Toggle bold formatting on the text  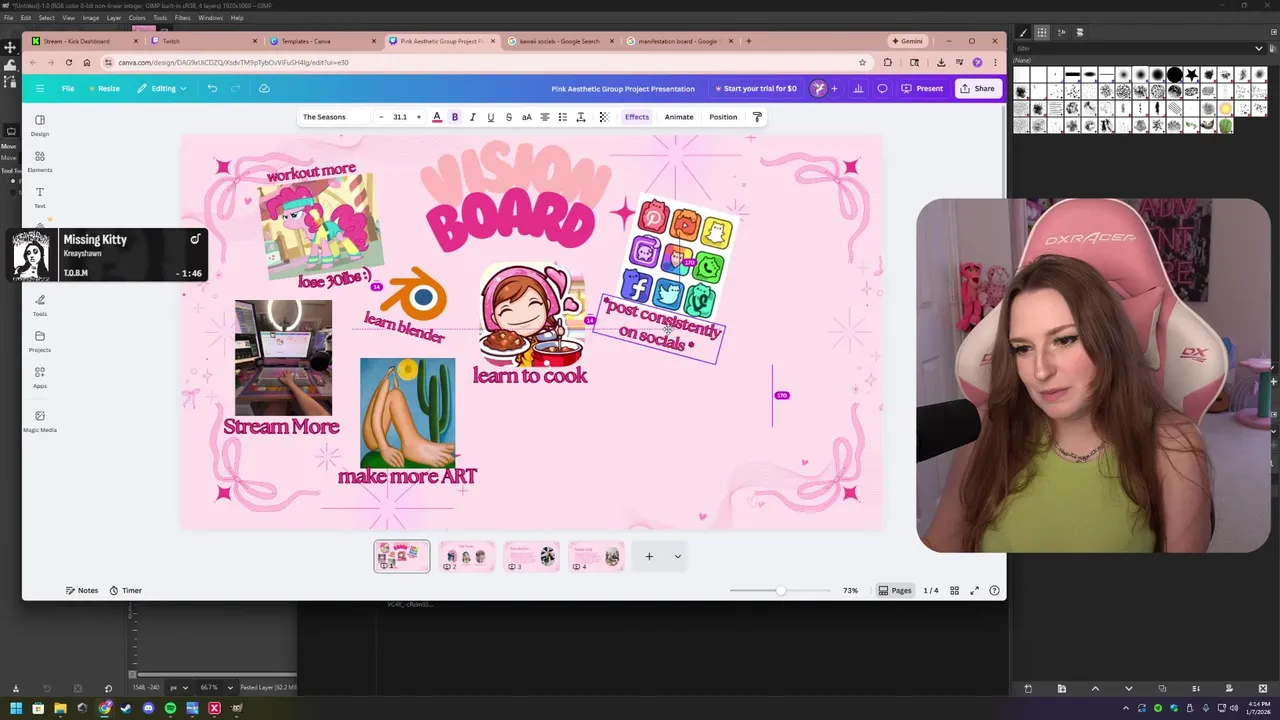pyautogui.click(x=455, y=117)
